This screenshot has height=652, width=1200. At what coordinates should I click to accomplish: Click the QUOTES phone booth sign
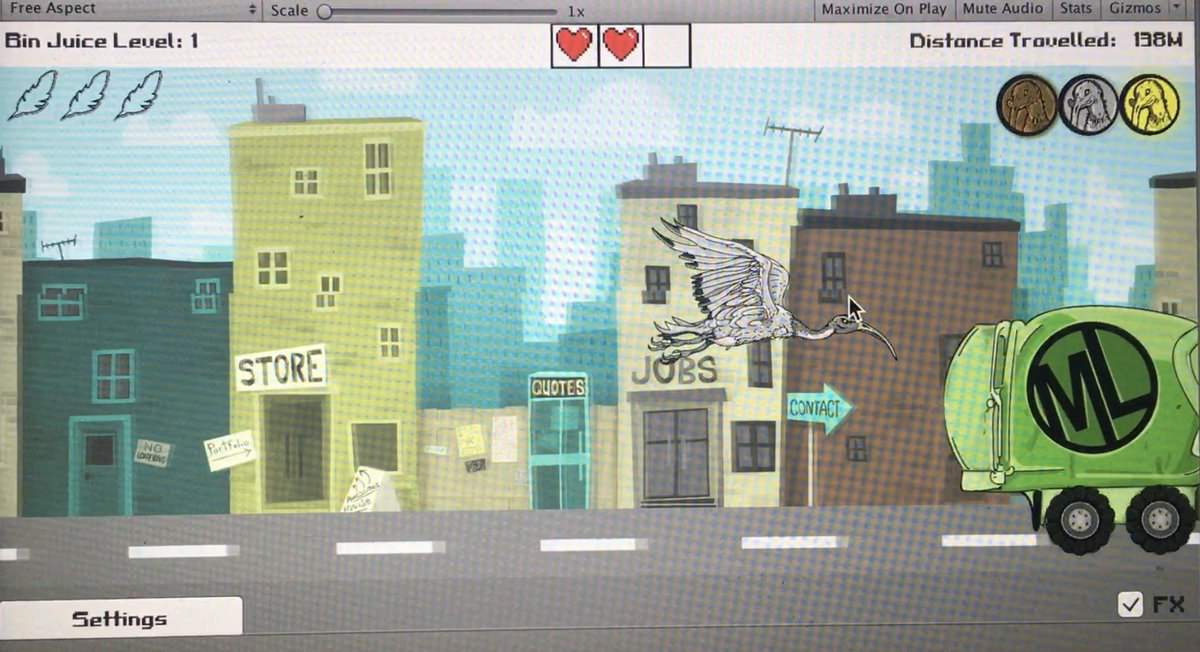point(558,387)
